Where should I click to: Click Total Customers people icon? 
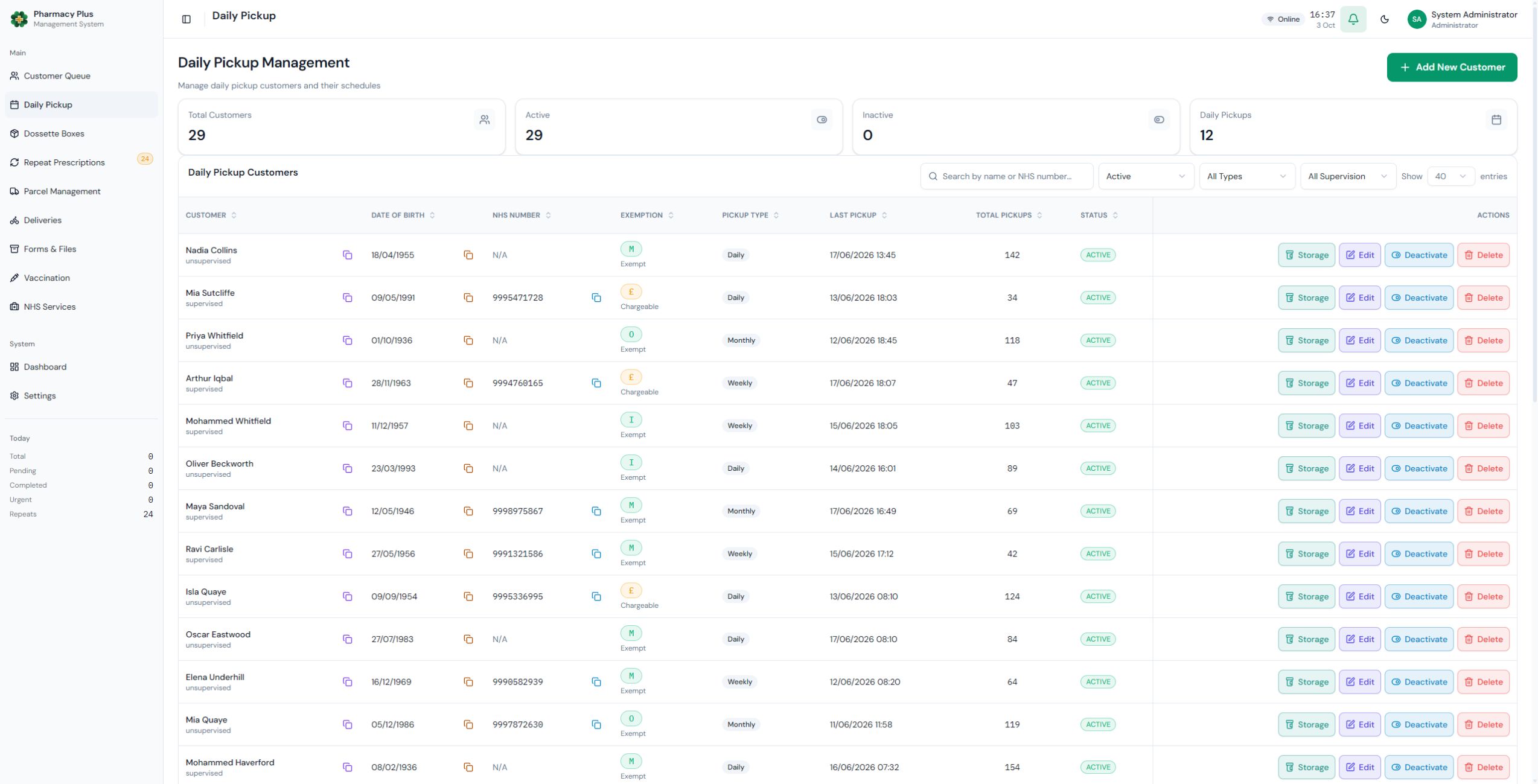click(x=485, y=120)
